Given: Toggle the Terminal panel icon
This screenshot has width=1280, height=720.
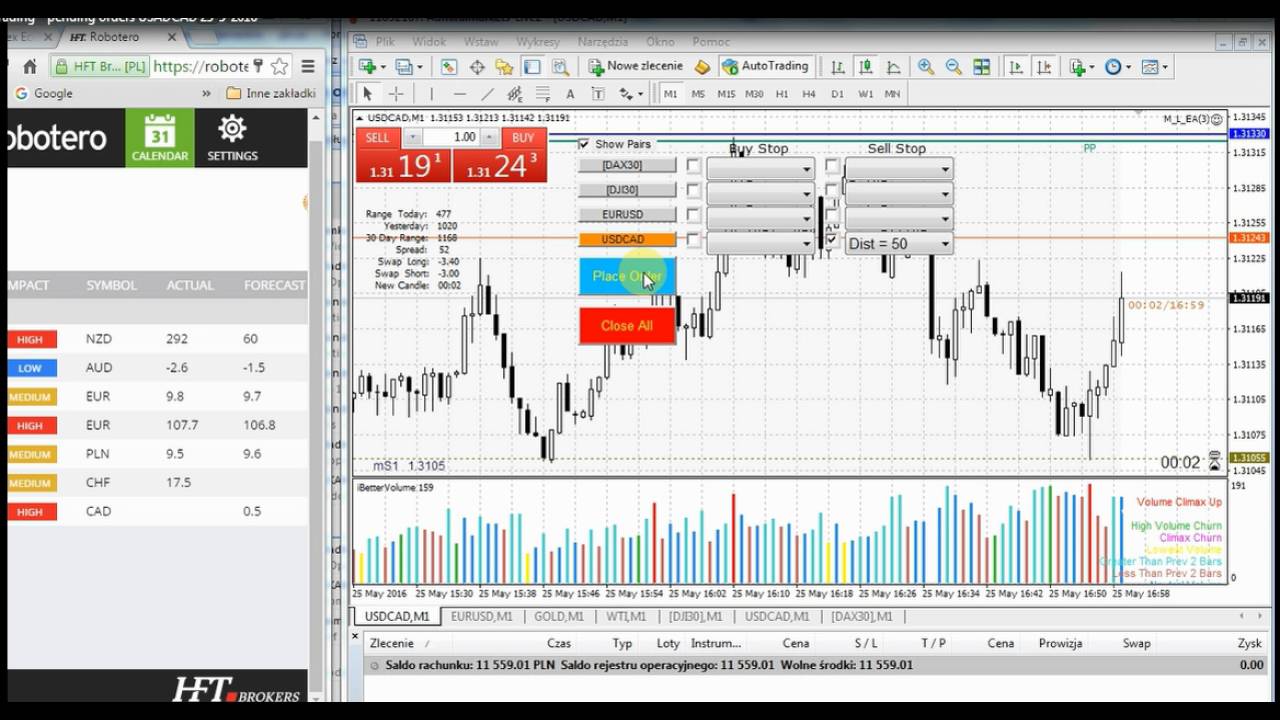Looking at the screenshot, I should pyautogui.click(x=532, y=67).
